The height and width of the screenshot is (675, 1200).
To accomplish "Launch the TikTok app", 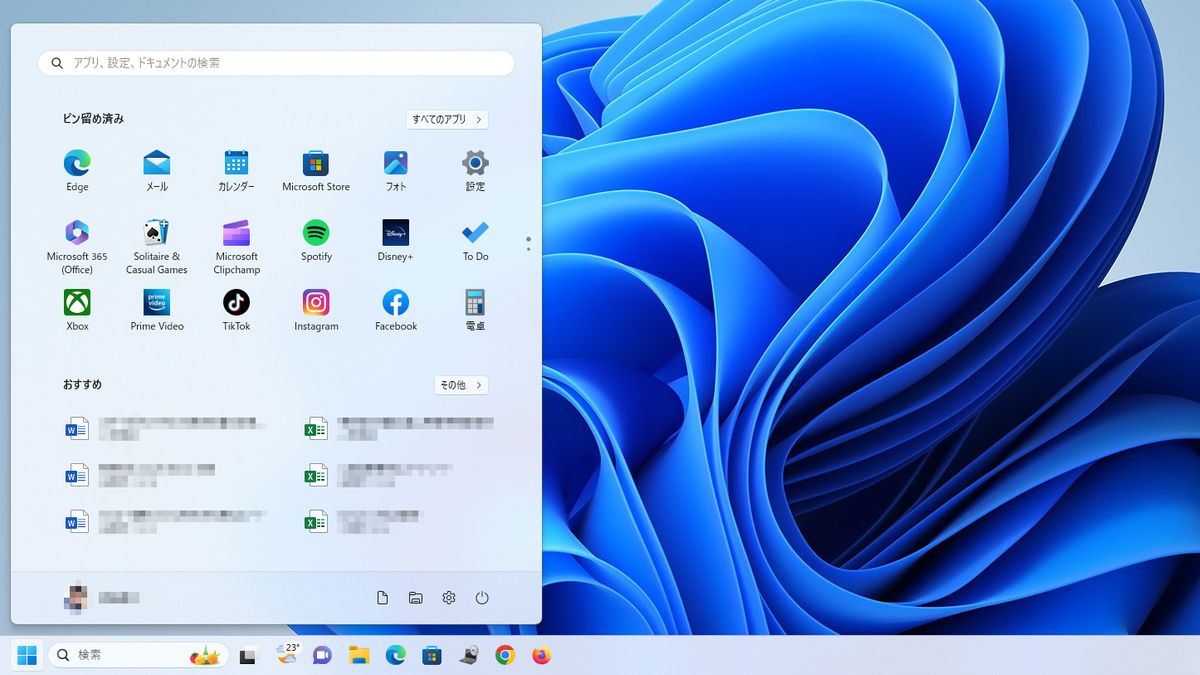I will point(236,310).
